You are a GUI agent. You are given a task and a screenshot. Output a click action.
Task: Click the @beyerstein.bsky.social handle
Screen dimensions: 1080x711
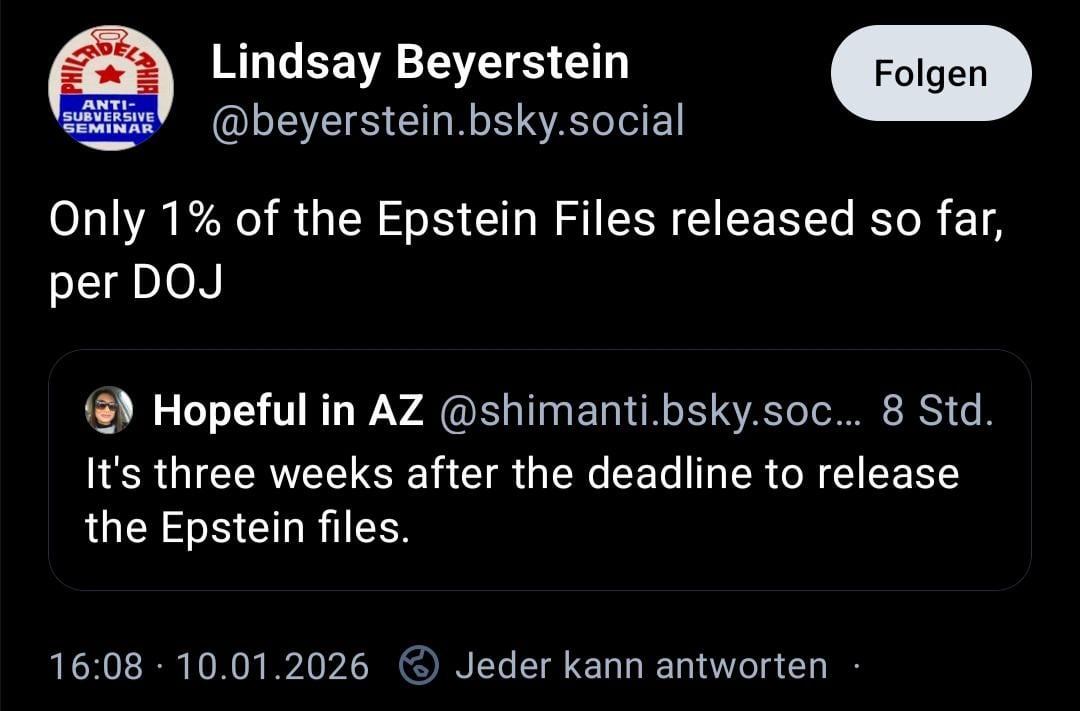[447, 122]
